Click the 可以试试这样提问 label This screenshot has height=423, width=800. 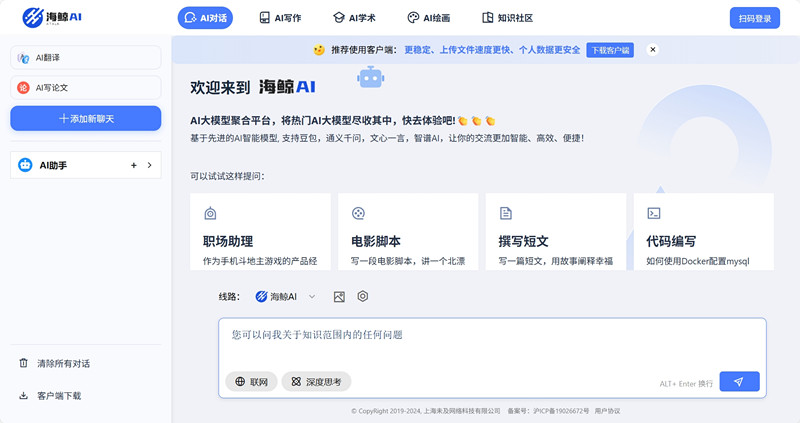tap(228, 177)
